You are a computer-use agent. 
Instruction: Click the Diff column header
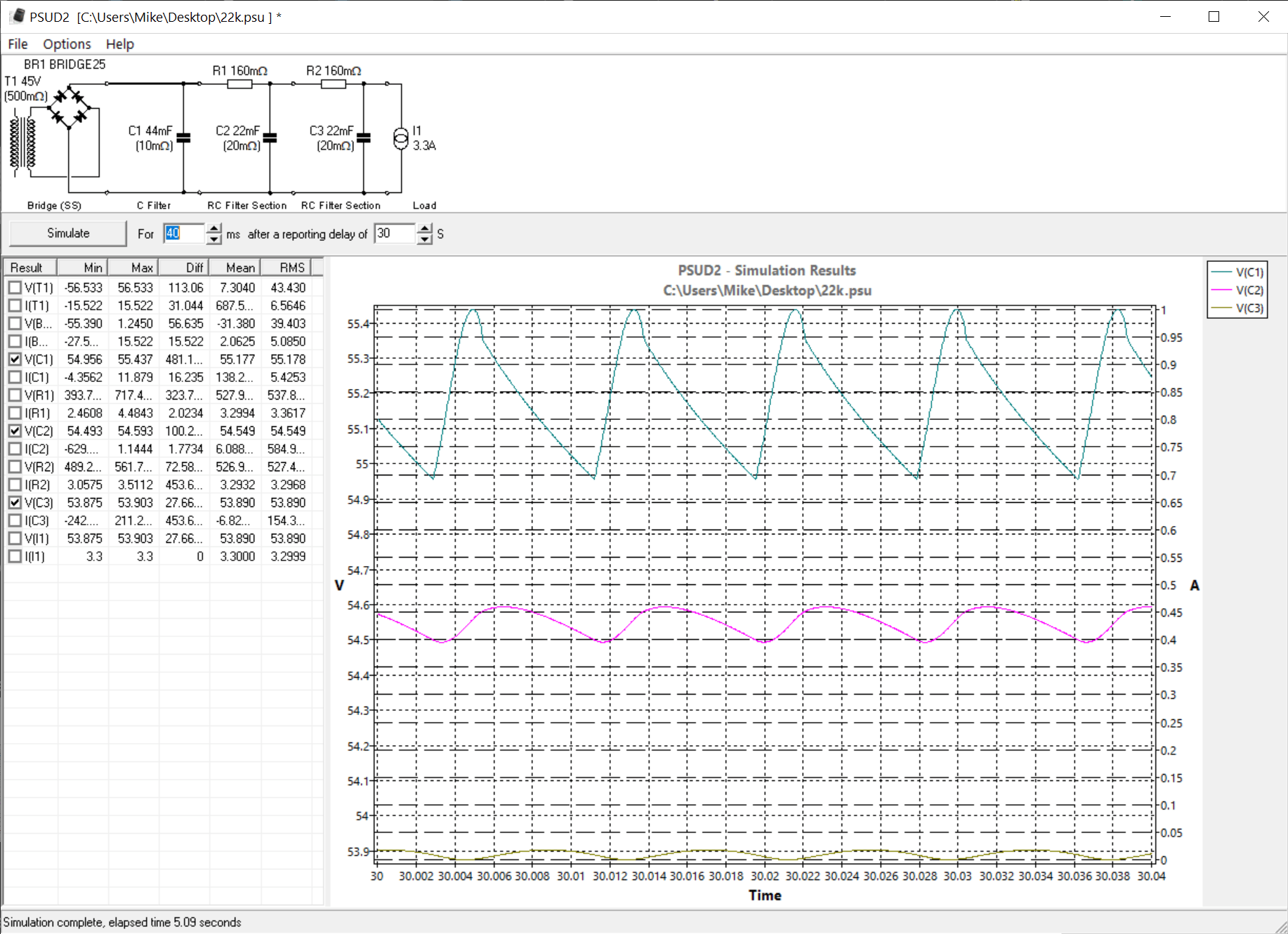coord(183,268)
